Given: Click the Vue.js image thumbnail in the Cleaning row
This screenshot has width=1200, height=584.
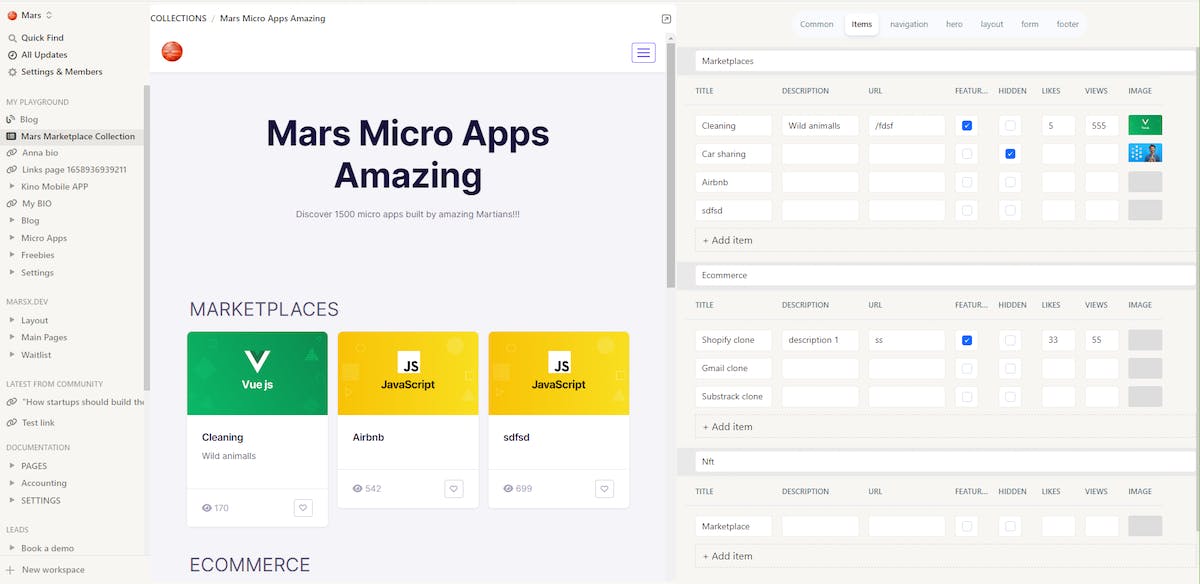Looking at the screenshot, I should click(x=1144, y=124).
